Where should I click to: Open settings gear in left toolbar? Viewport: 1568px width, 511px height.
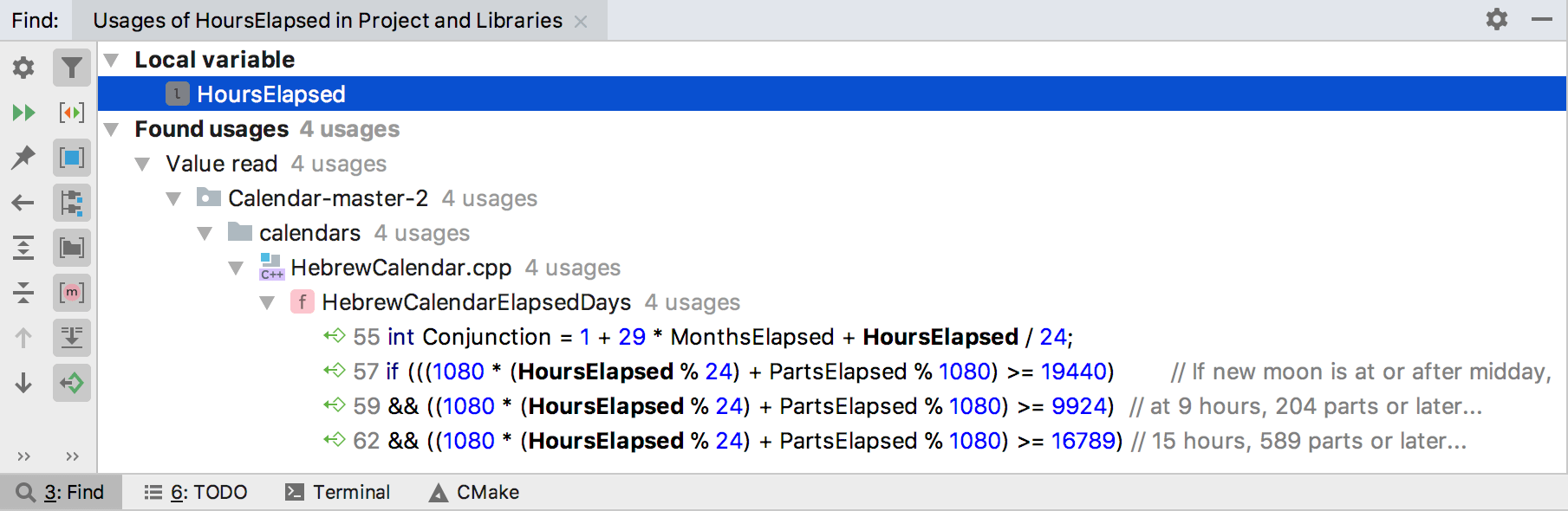pos(23,68)
